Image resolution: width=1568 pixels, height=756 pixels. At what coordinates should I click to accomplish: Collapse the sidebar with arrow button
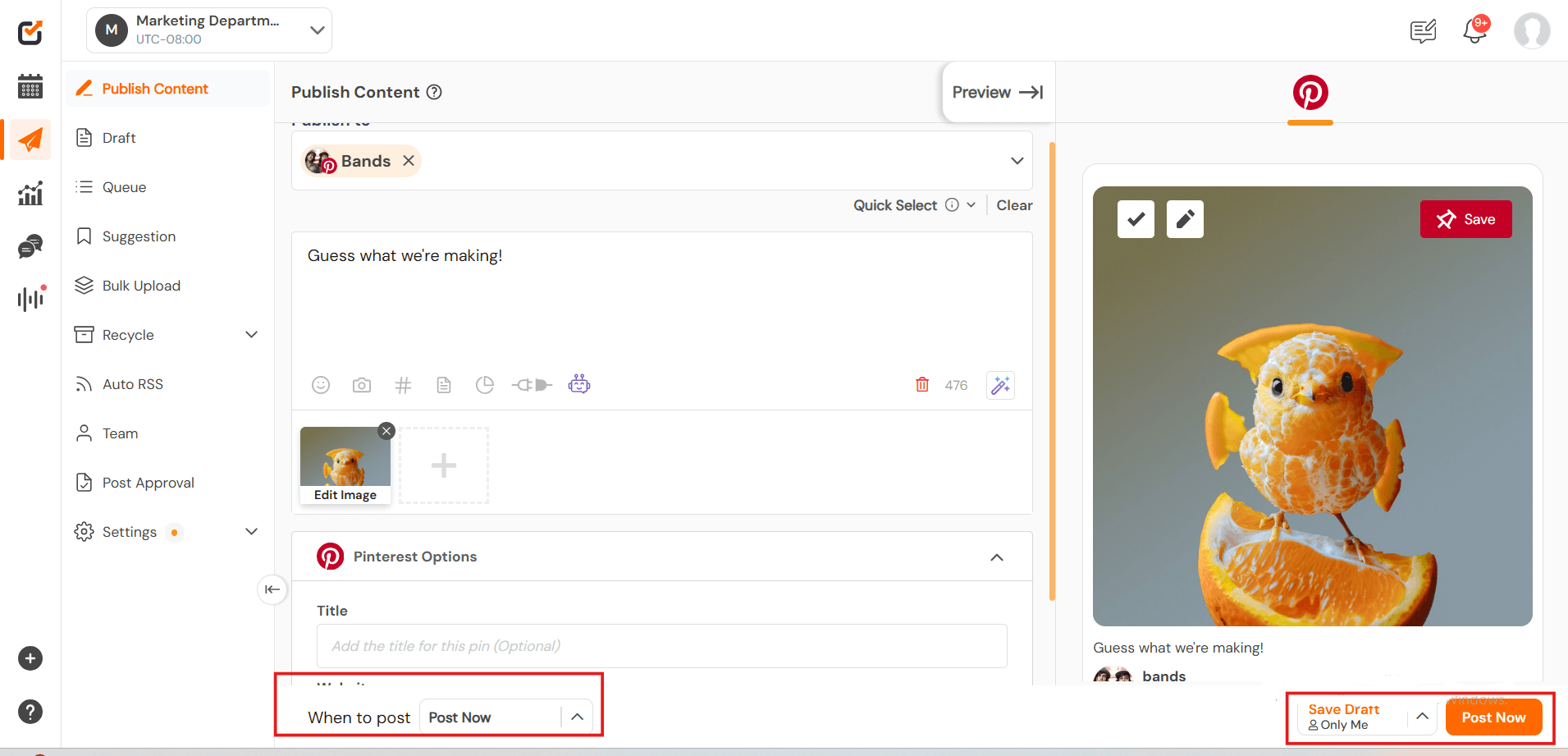tap(272, 589)
